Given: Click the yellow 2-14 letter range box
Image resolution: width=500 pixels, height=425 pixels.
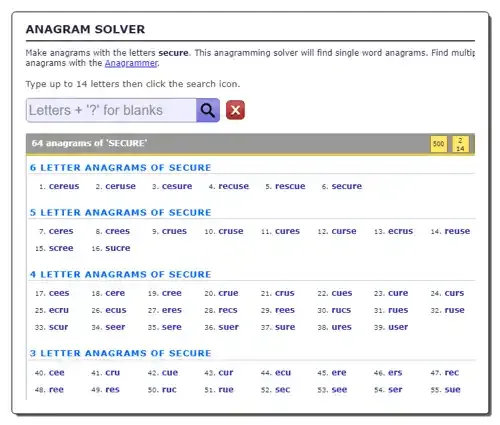Looking at the screenshot, I should tap(460, 144).
